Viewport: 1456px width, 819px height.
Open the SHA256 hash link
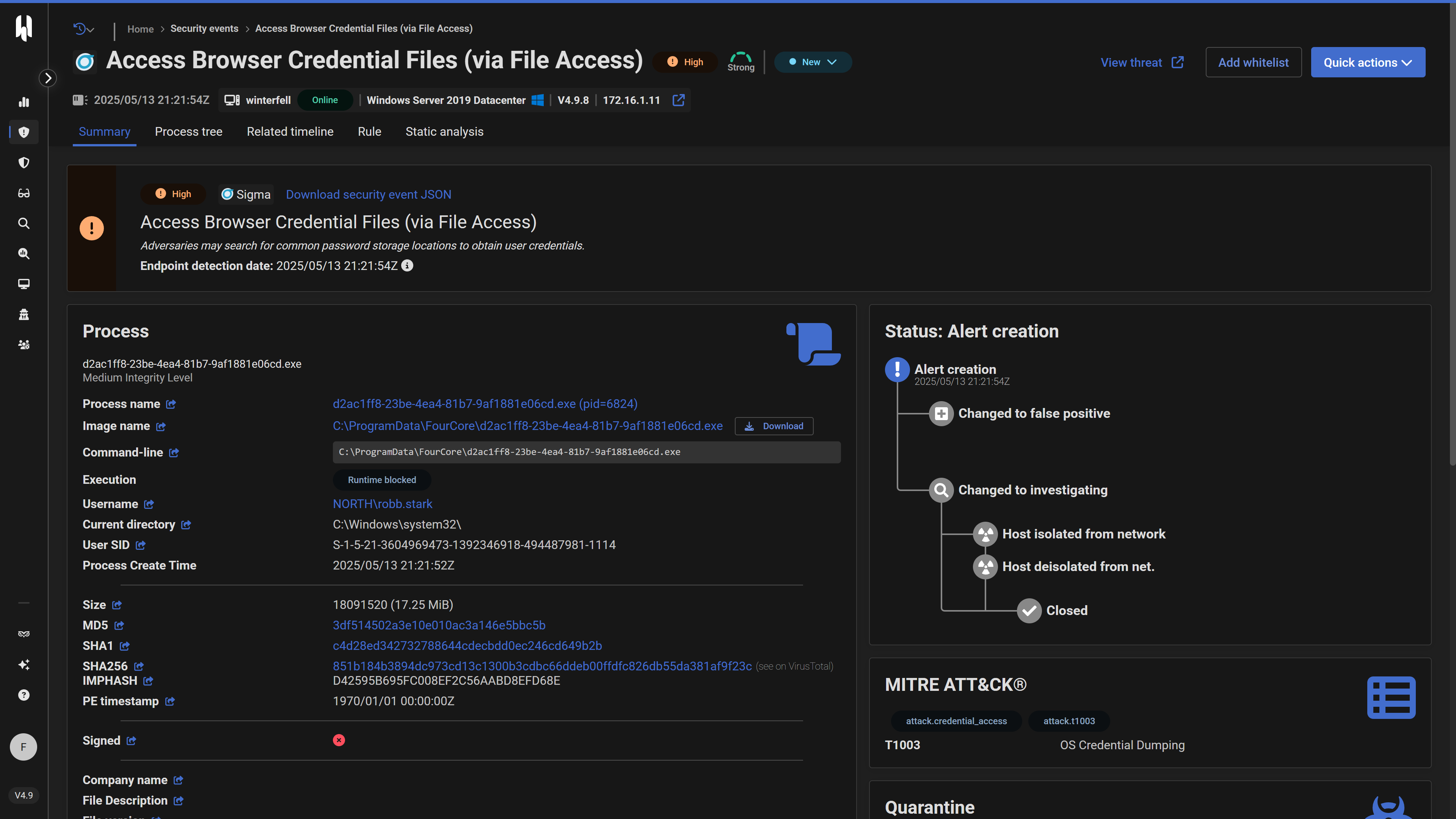[543, 667]
